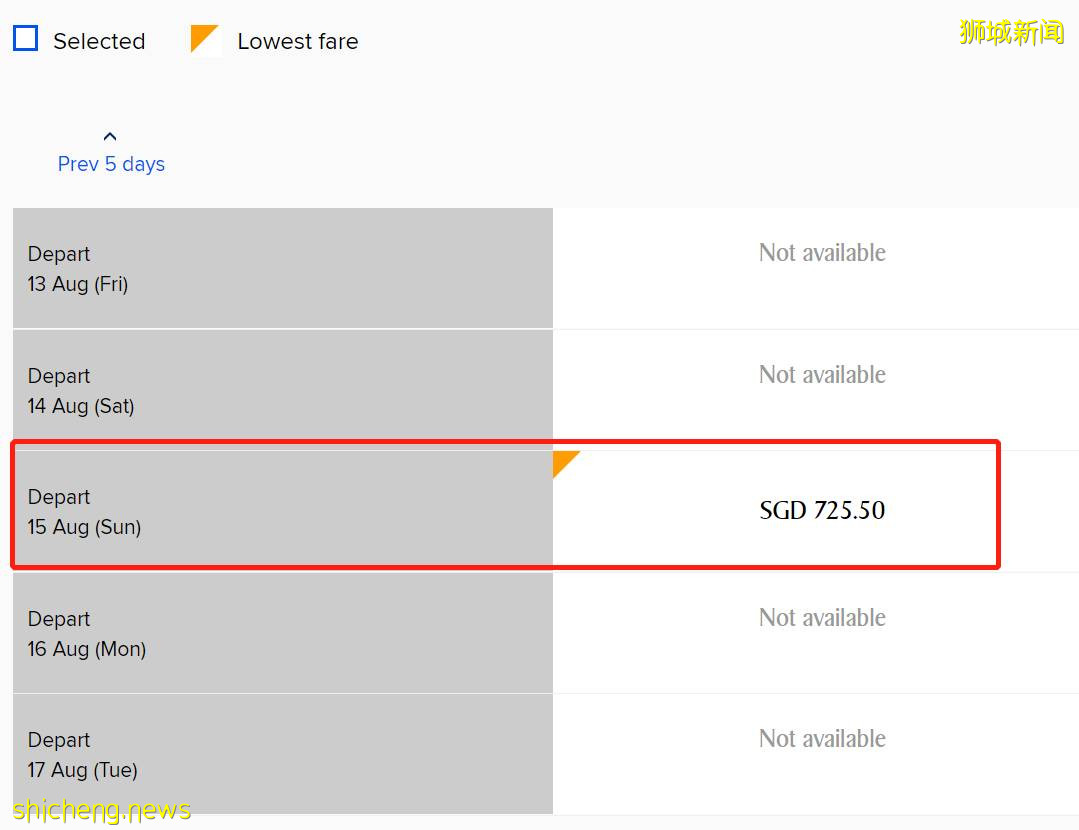The height and width of the screenshot is (830, 1079).
Task: Click the Lowest fare legend label
Action: (297, 41)
